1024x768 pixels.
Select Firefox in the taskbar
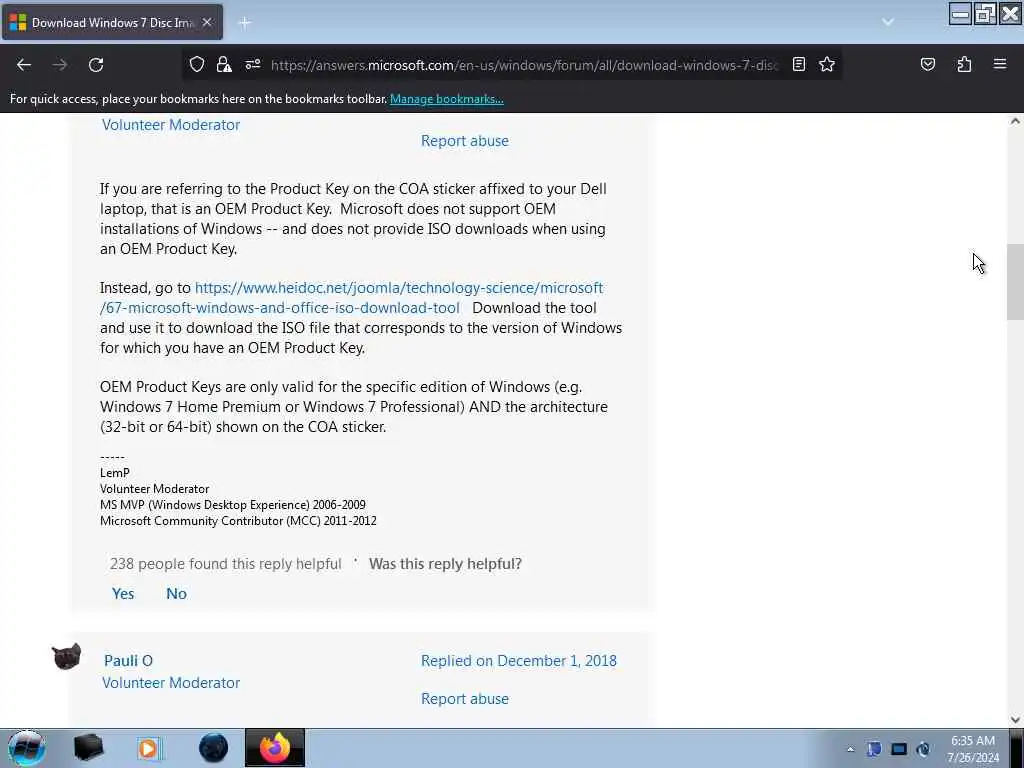(x=275, y=748)
